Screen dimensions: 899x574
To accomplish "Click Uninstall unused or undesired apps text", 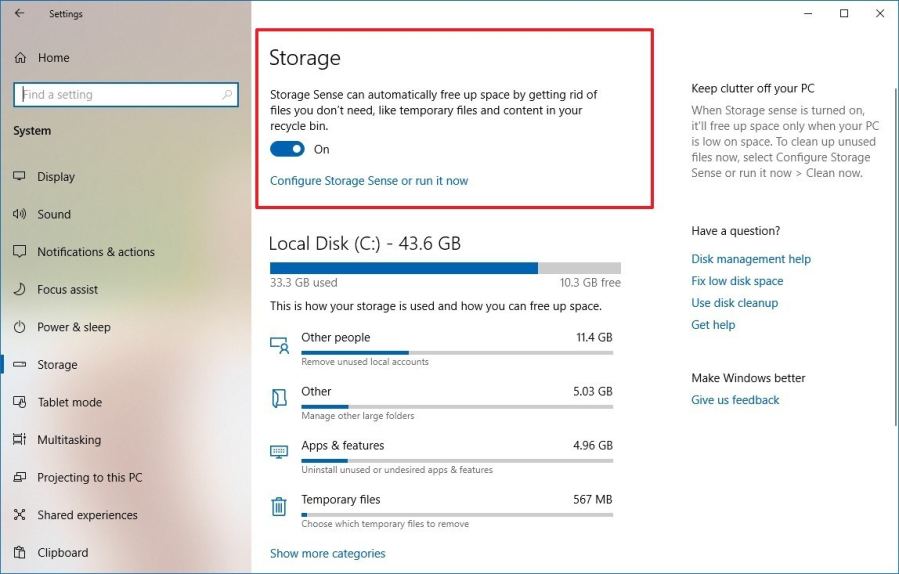I will 397,469.
